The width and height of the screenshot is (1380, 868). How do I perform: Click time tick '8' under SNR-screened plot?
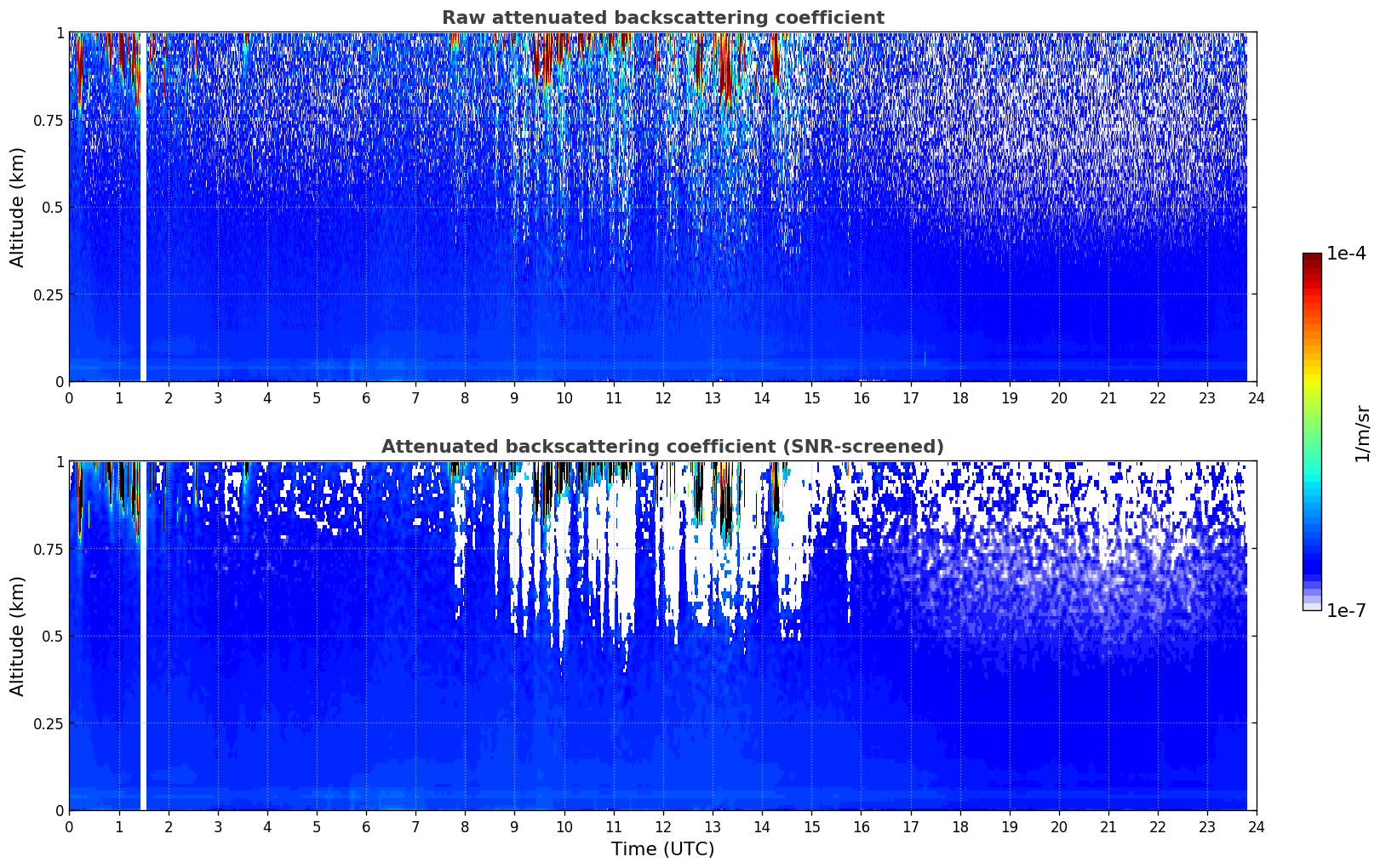pyautogui.click(x=465, y=826)
